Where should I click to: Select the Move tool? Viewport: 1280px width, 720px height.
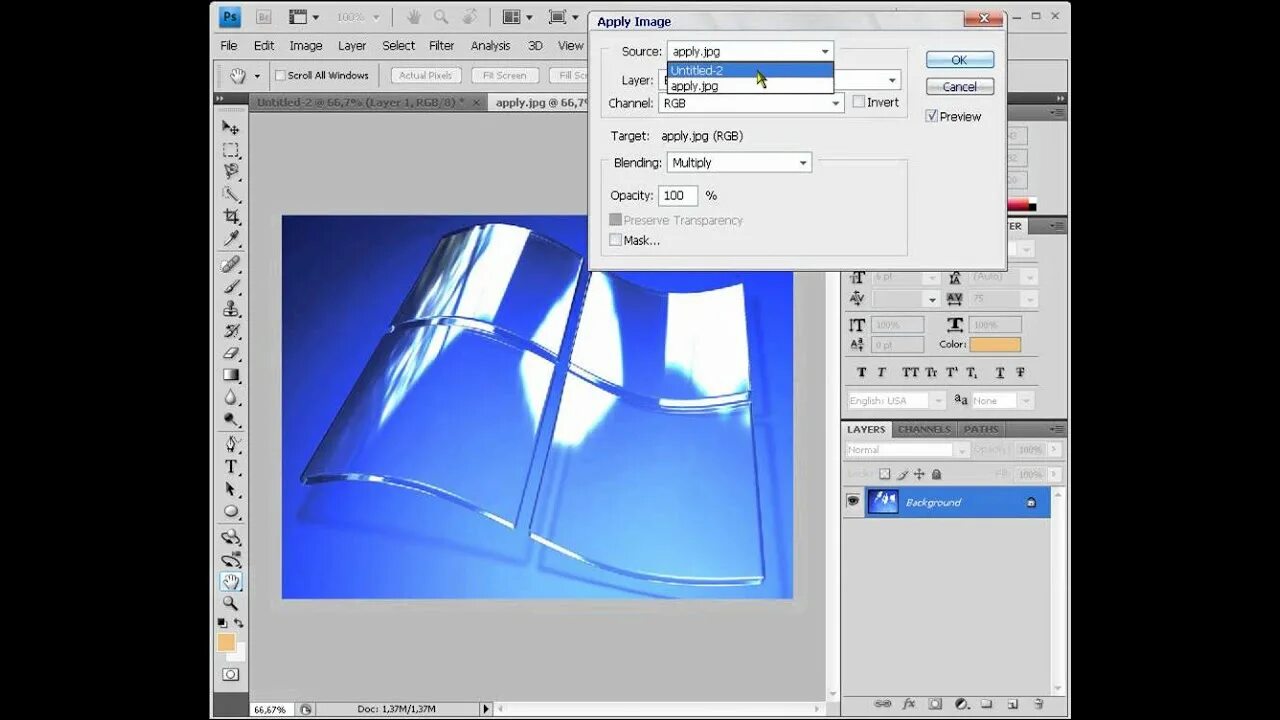(x=231, y=128)
